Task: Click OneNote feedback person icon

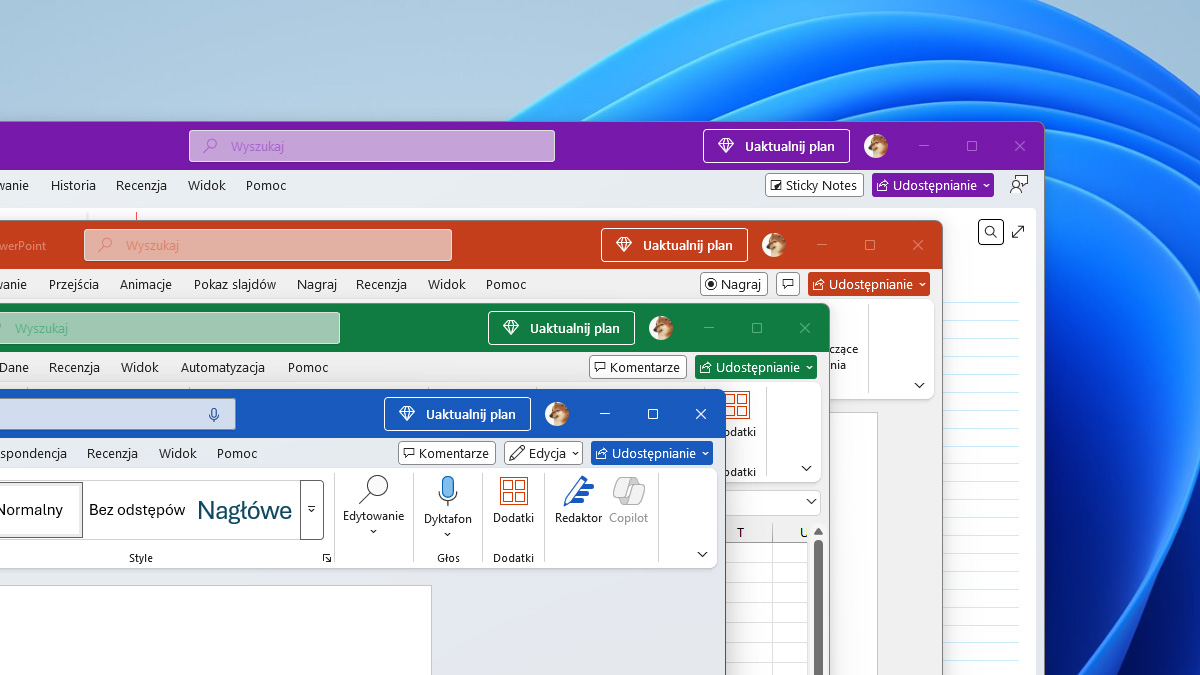Action: [x=1019, y=185]
